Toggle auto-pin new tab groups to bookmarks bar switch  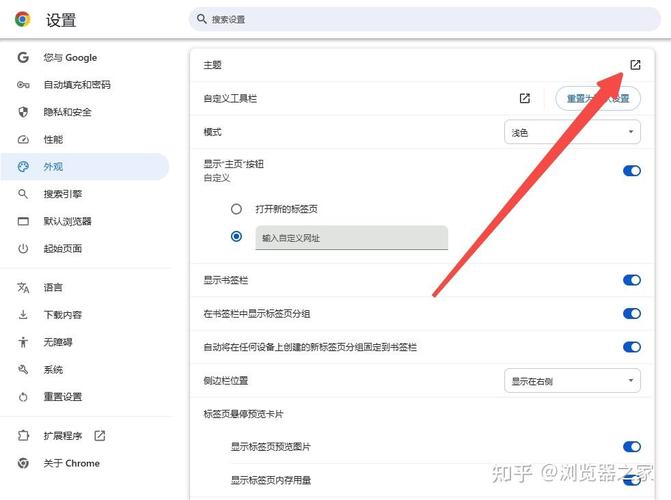(x=632, y=347)
